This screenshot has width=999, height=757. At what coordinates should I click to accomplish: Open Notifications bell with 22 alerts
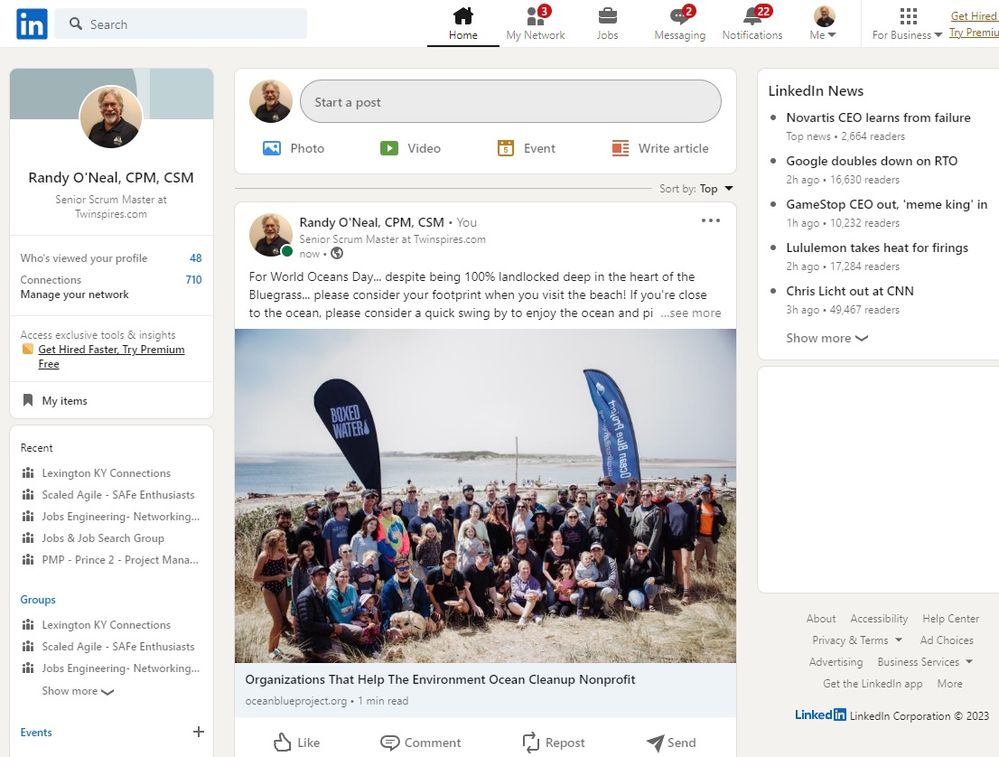[x=752, y=24]
